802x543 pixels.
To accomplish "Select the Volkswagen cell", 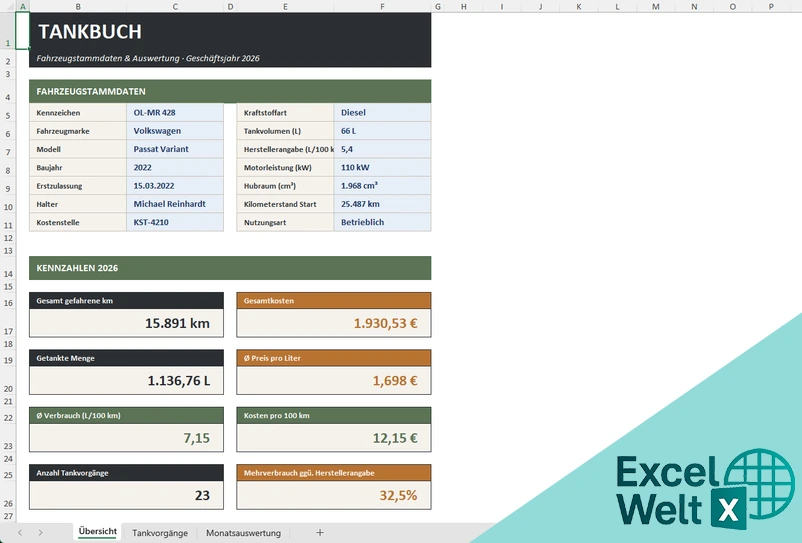I will (x=175, y=131).
